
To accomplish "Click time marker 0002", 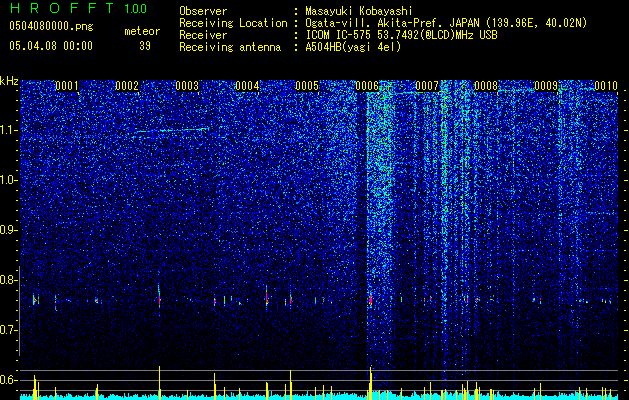I will click(x=127, y=86).
